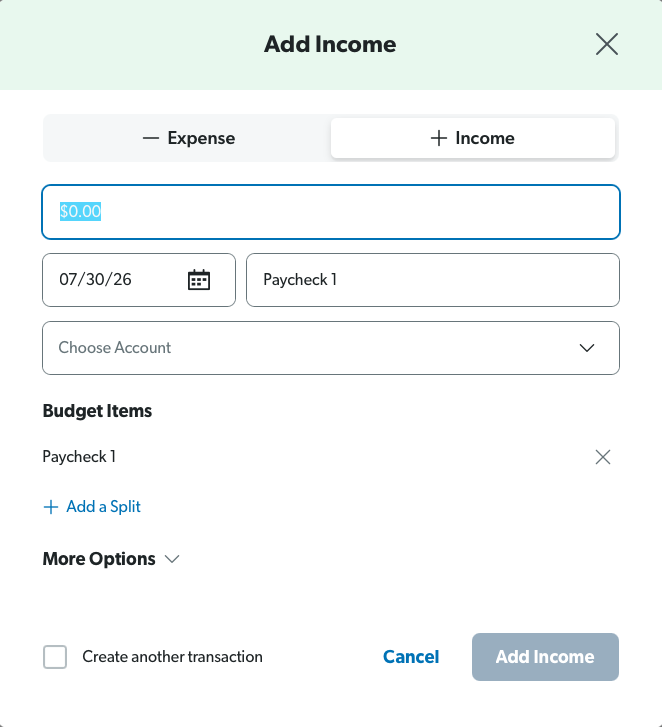The image size is (662, 727).
Task: Focus the $0.00 amount field
Action: 331,212
